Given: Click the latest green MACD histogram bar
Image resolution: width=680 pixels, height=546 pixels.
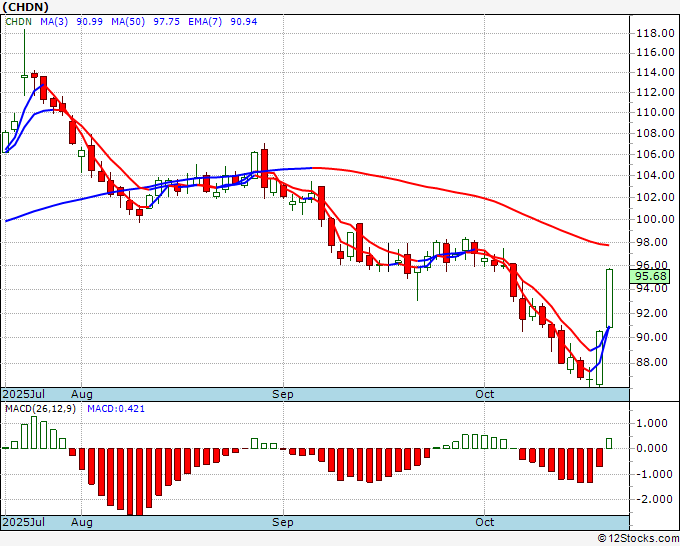Looking at the screenshot, I should click(x=609, y=443).
